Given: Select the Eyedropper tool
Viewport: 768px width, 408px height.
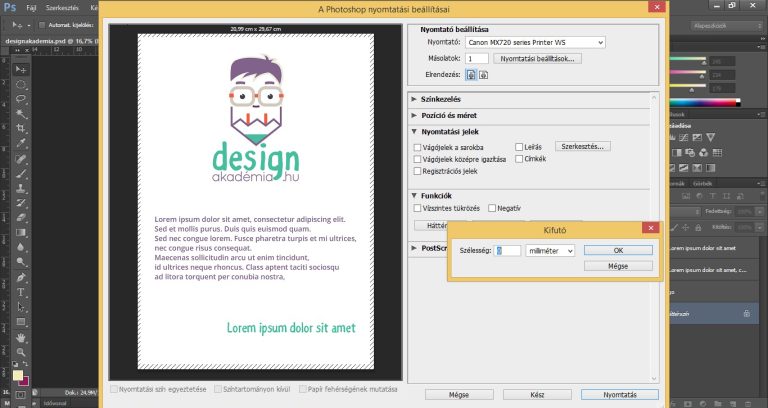Looking at the screenshot, I should (21, 143).
